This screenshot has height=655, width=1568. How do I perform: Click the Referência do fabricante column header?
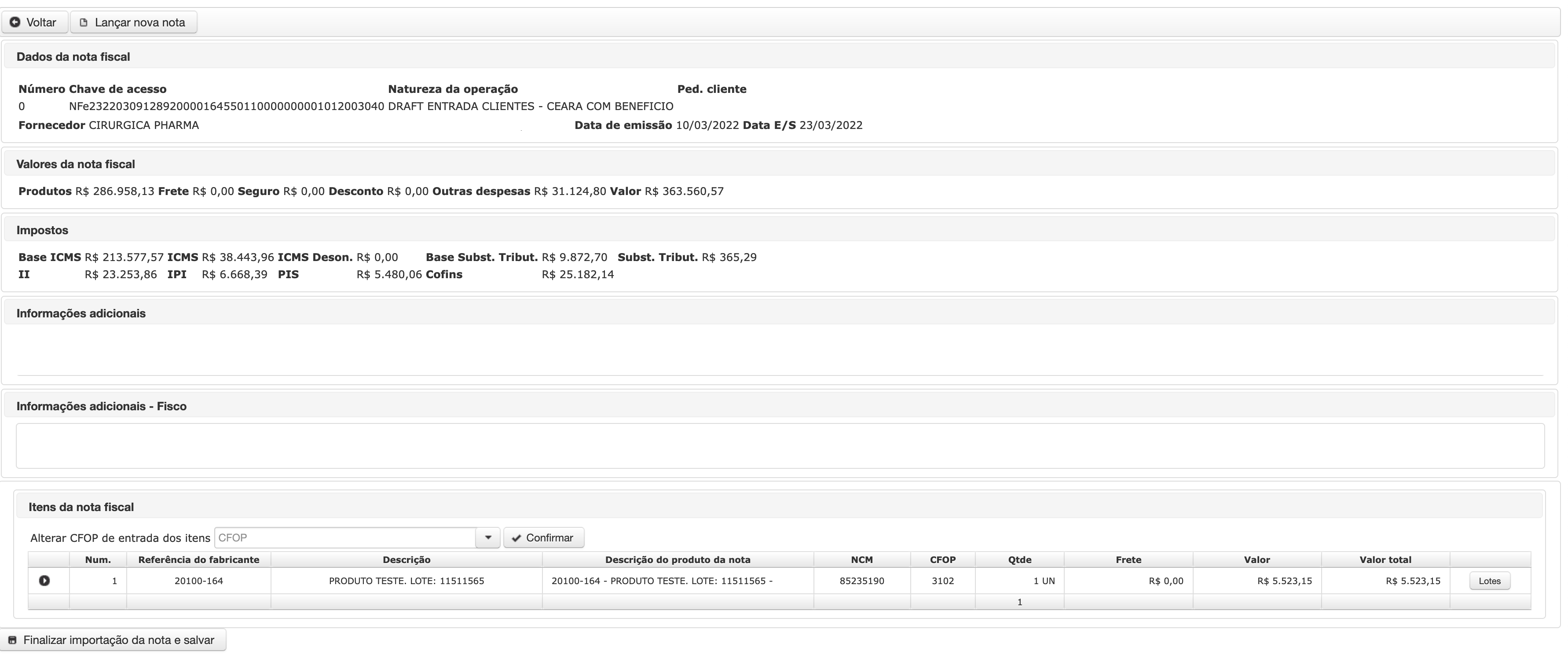pyautogui.click(x=198, y=559)
